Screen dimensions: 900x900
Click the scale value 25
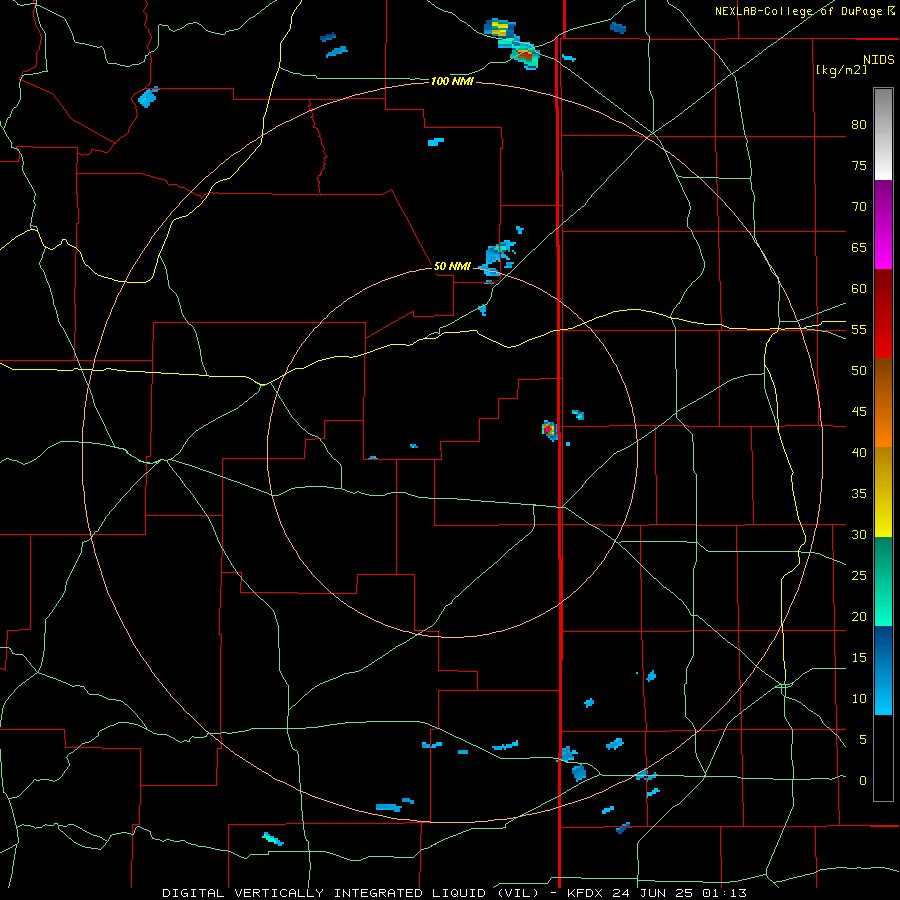click(x=859, y=575)
